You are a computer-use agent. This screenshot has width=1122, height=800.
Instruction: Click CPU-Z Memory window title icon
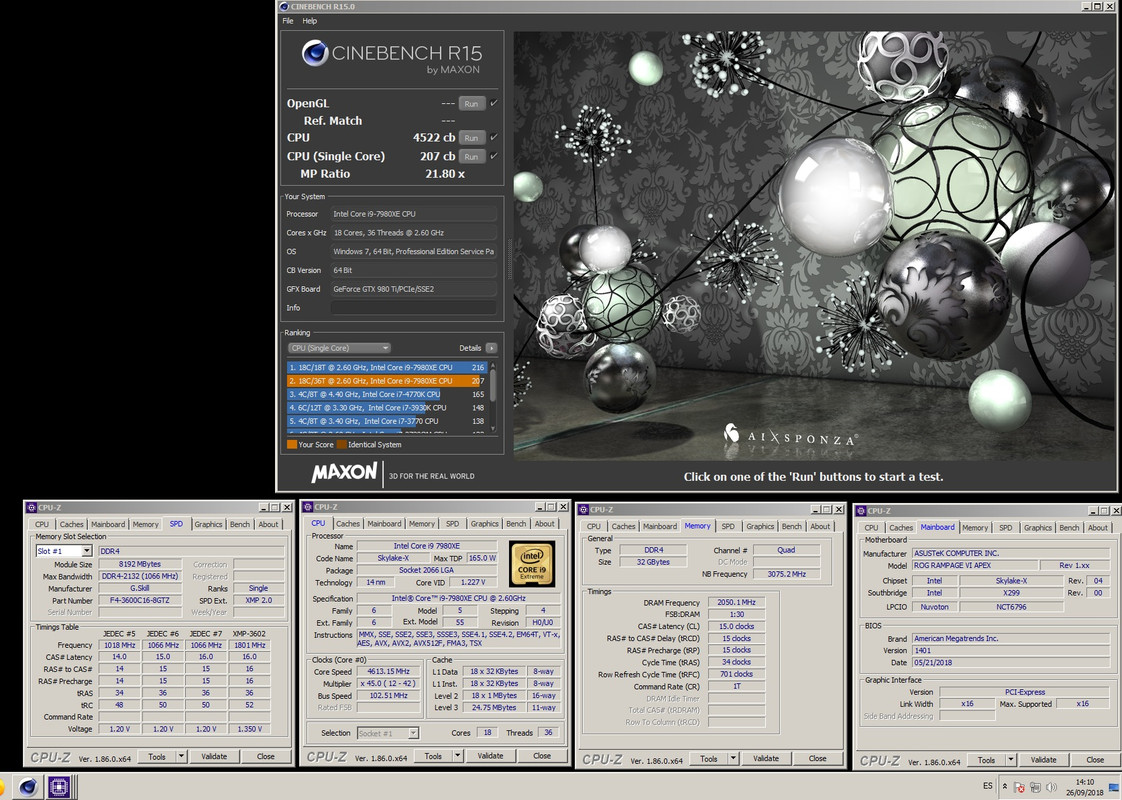point(584,509)
